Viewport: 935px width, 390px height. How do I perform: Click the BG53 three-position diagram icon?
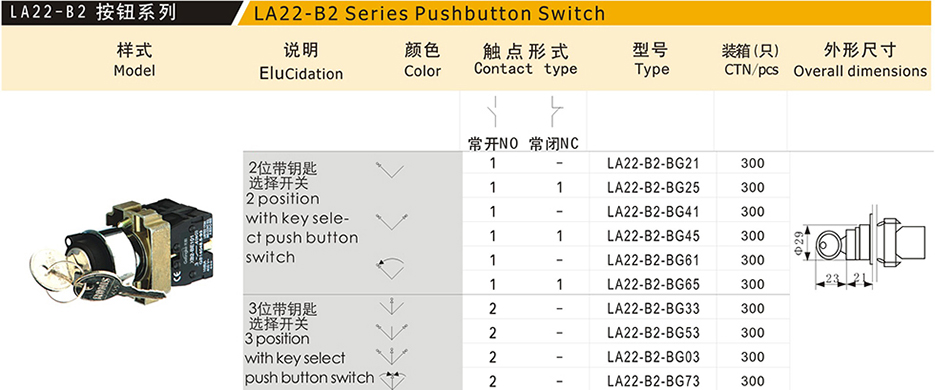pyautogui.click(x=391, y=331)
